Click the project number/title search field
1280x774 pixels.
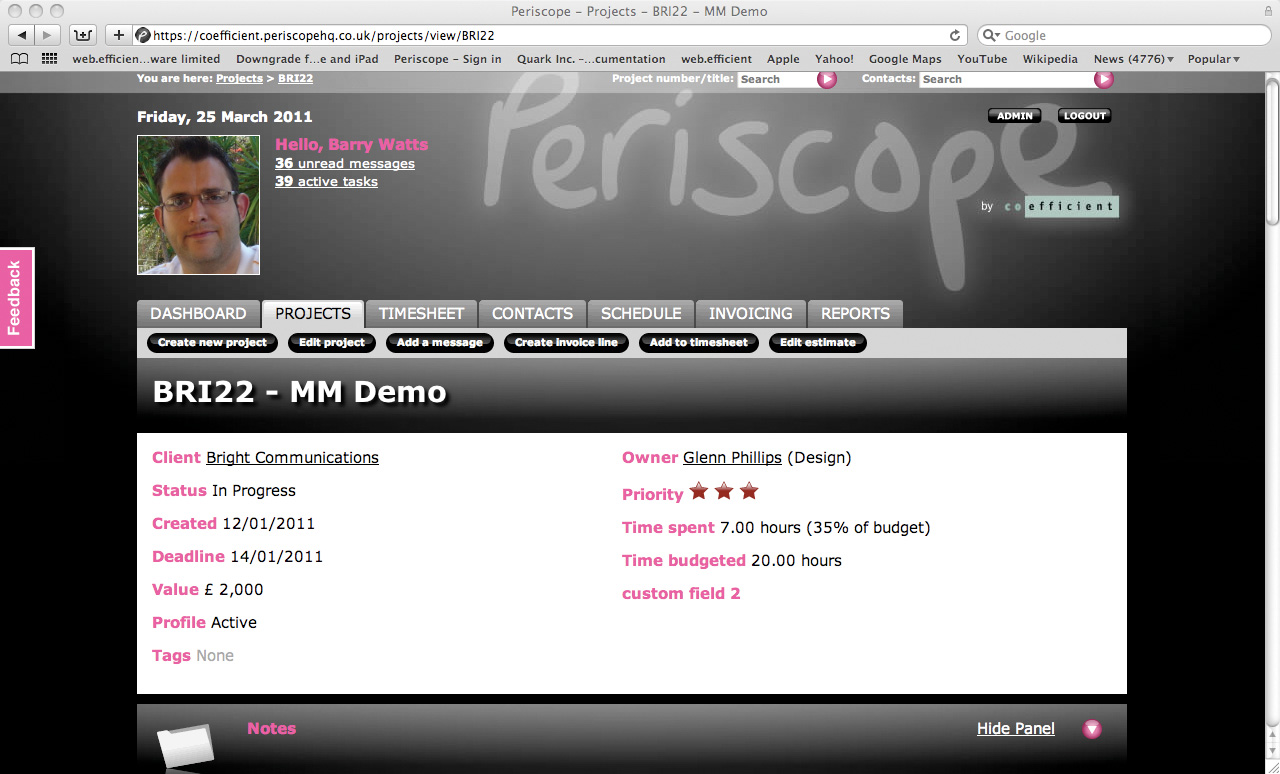(x=776, y=79)
